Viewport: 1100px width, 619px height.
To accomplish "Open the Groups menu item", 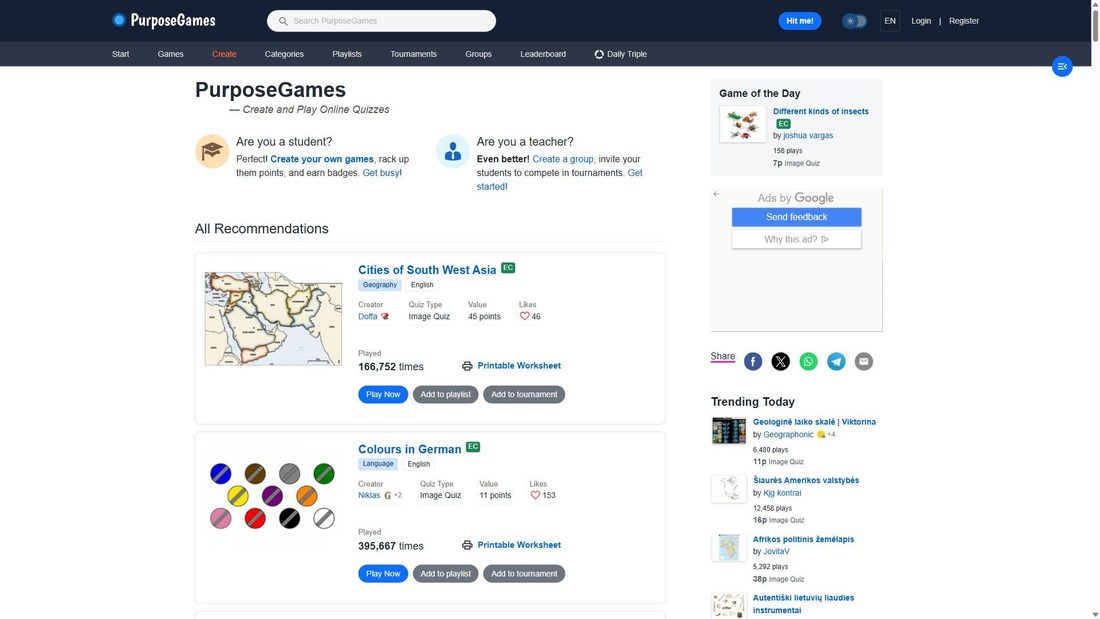I will 478,54.
